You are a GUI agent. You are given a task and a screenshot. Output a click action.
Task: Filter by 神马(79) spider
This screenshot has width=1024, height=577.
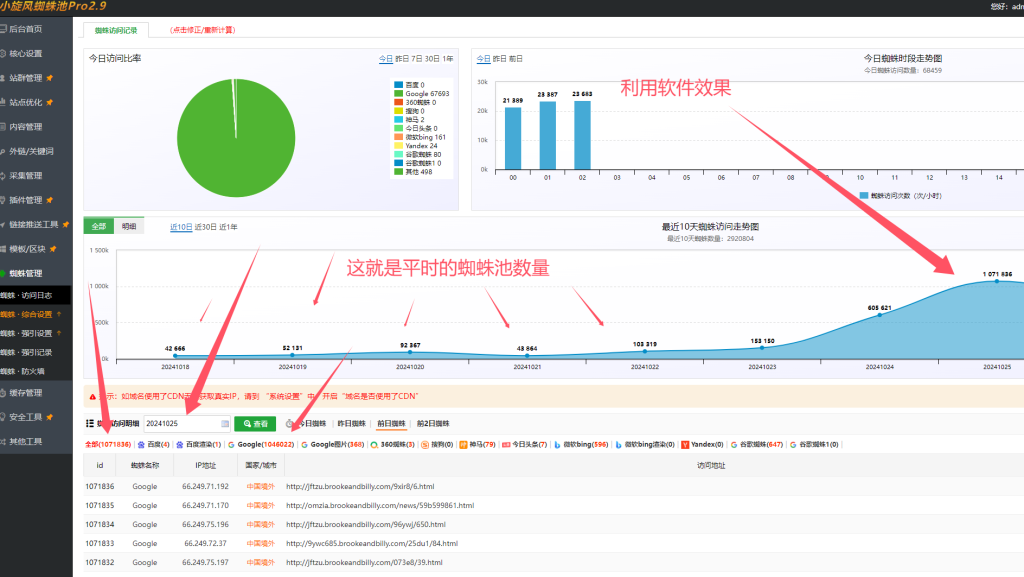(477, 444)
